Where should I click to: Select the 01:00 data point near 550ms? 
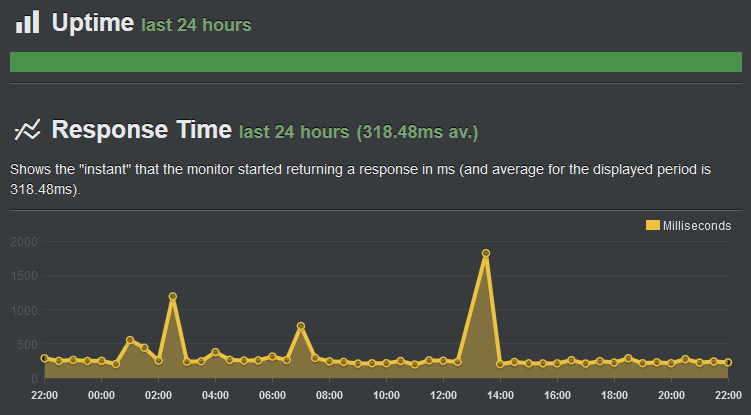130,340
